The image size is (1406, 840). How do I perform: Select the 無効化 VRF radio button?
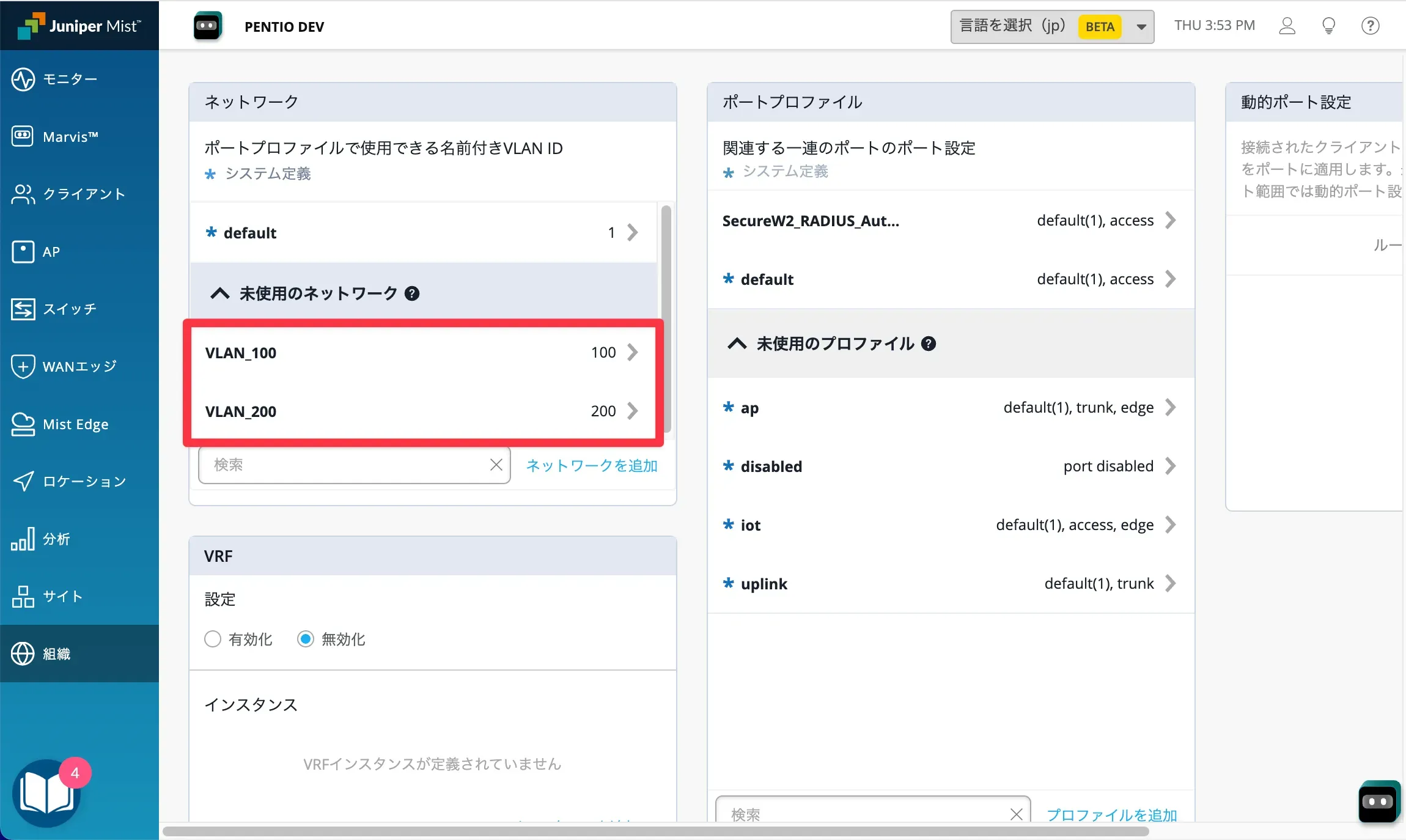pyautogui.click(x=306, y=639)
